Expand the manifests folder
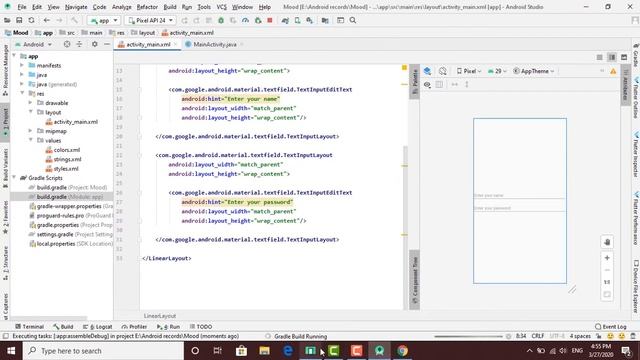 point(22,65)
